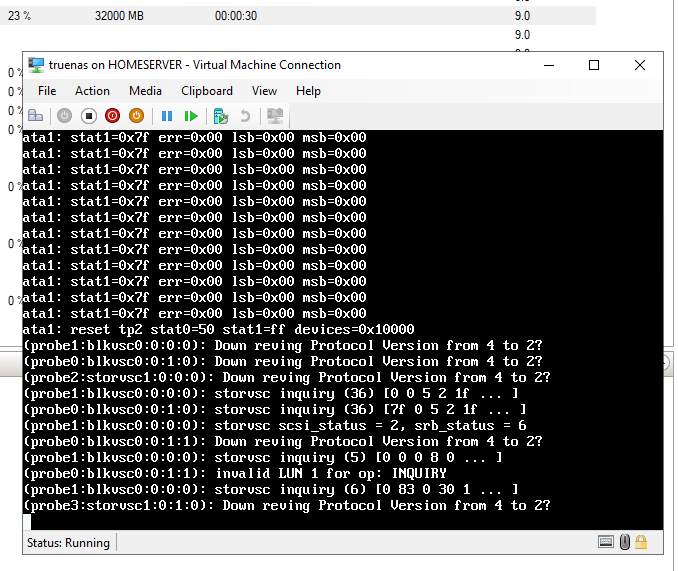Click the 'storvsc inquiry (5)' console line
Image resolution: width=678 pixels, height=571 pixels.
point(262,457)
